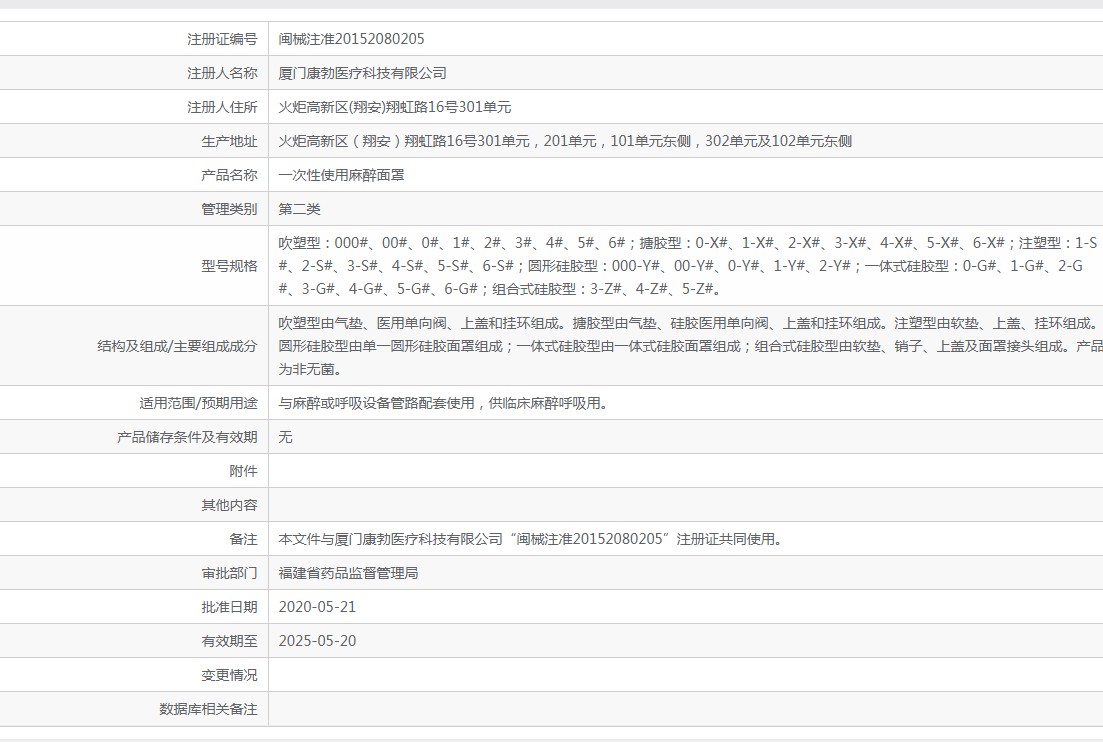This screenshot has height=742, width=1103.
Task: Click the 变更情况 label
Action: click(229, 676)
